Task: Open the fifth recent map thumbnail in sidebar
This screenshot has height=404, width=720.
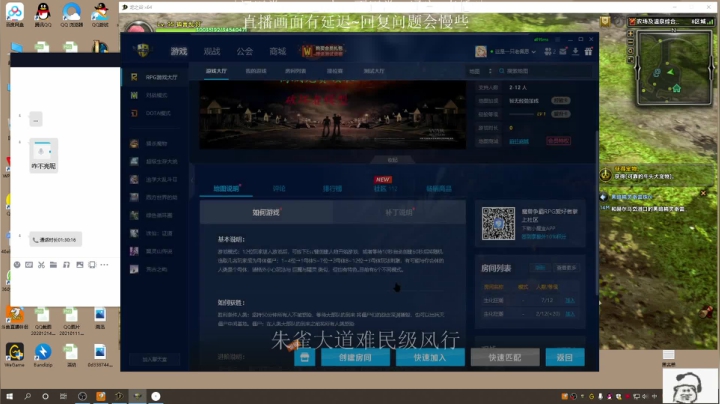Action: (134, 215)
